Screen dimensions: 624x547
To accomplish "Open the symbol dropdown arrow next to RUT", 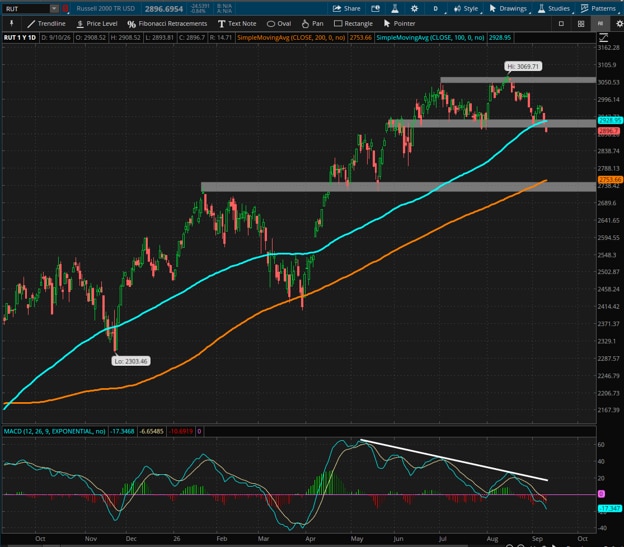I will (x=55, y=8).
